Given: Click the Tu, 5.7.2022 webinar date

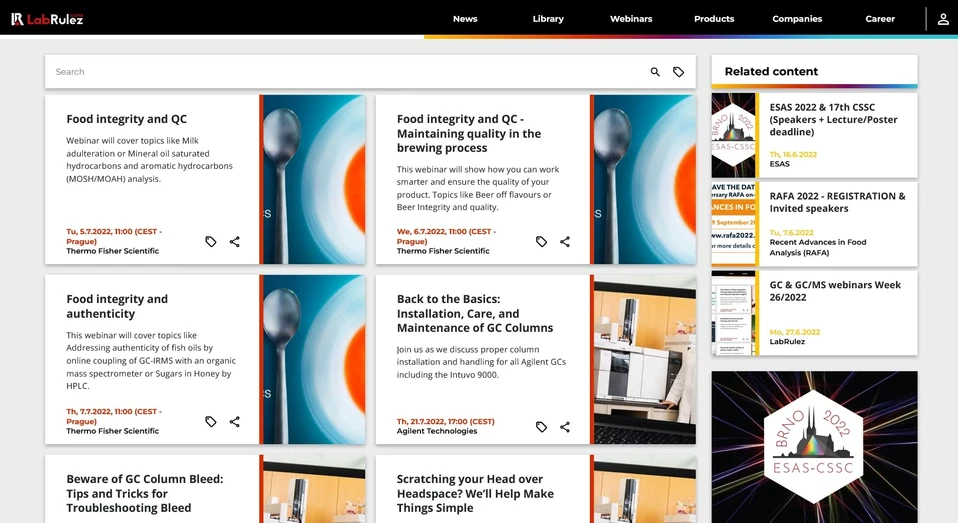Looking at the screenshot, I should click(114, 236).
